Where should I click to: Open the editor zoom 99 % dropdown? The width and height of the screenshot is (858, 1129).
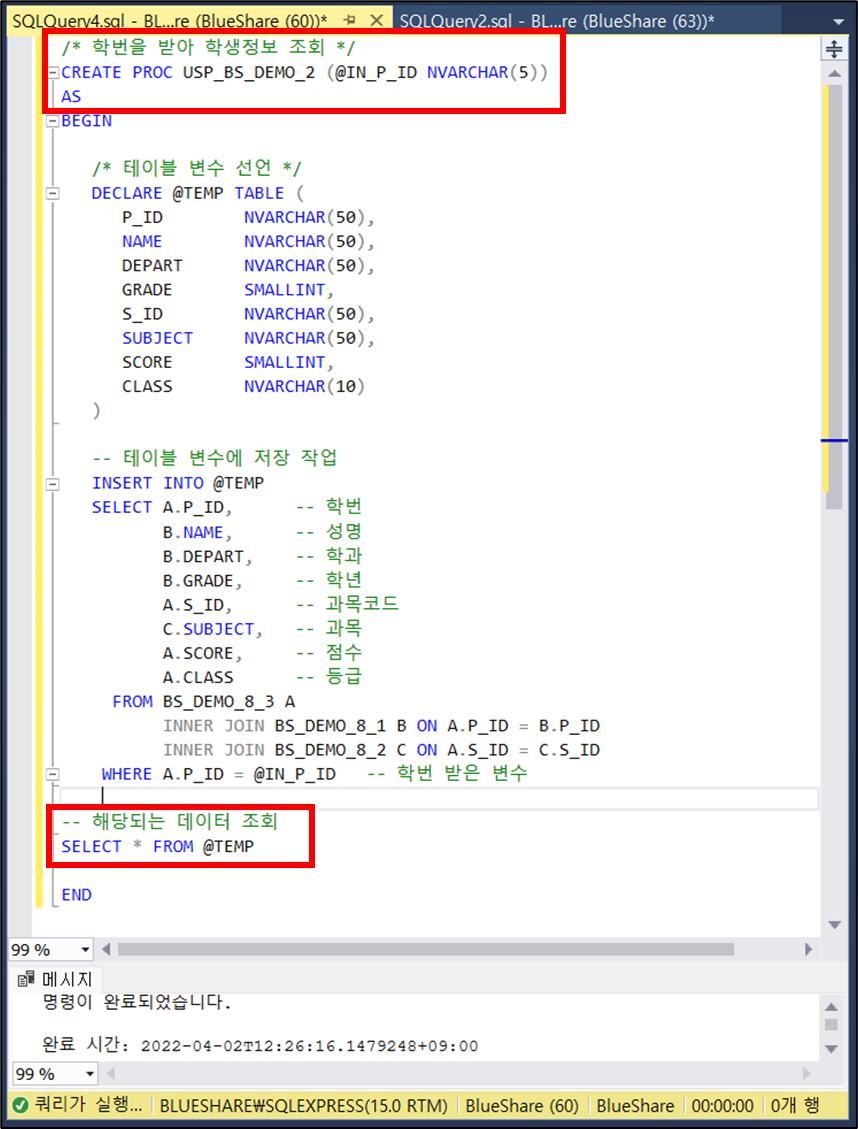[86, 950]
